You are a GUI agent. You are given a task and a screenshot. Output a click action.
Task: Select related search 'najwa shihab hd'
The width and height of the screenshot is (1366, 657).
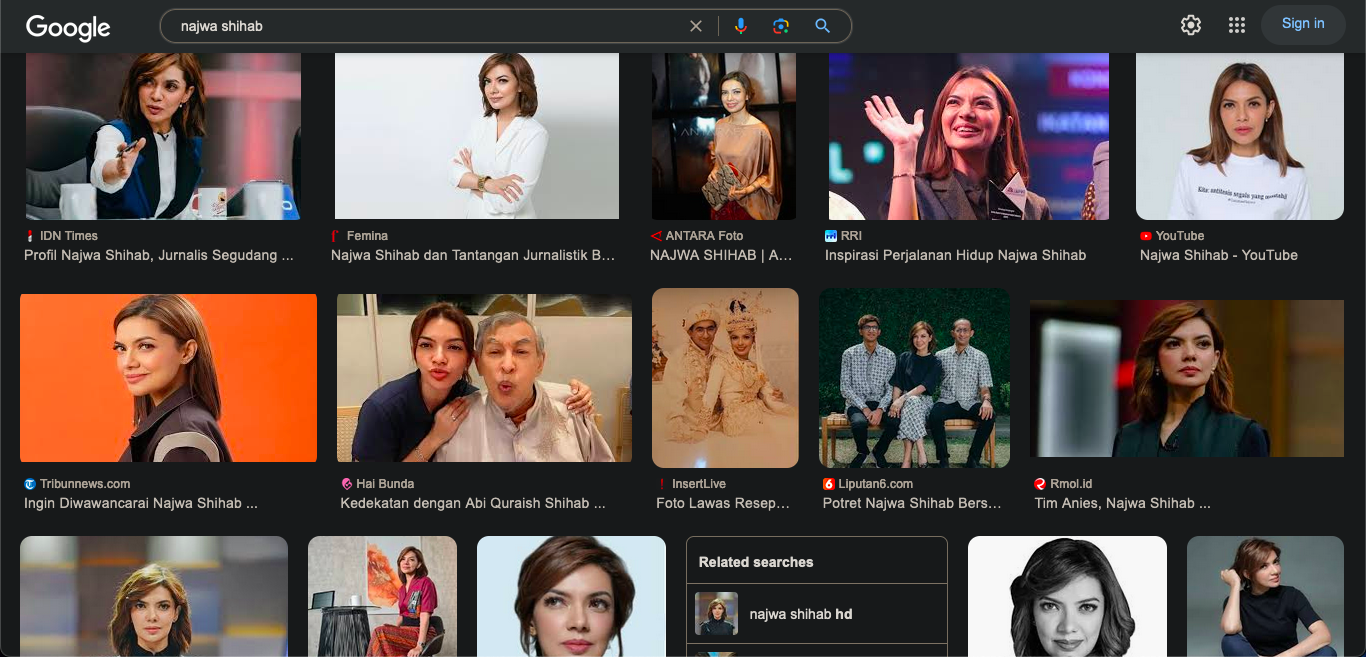(801, 614)
